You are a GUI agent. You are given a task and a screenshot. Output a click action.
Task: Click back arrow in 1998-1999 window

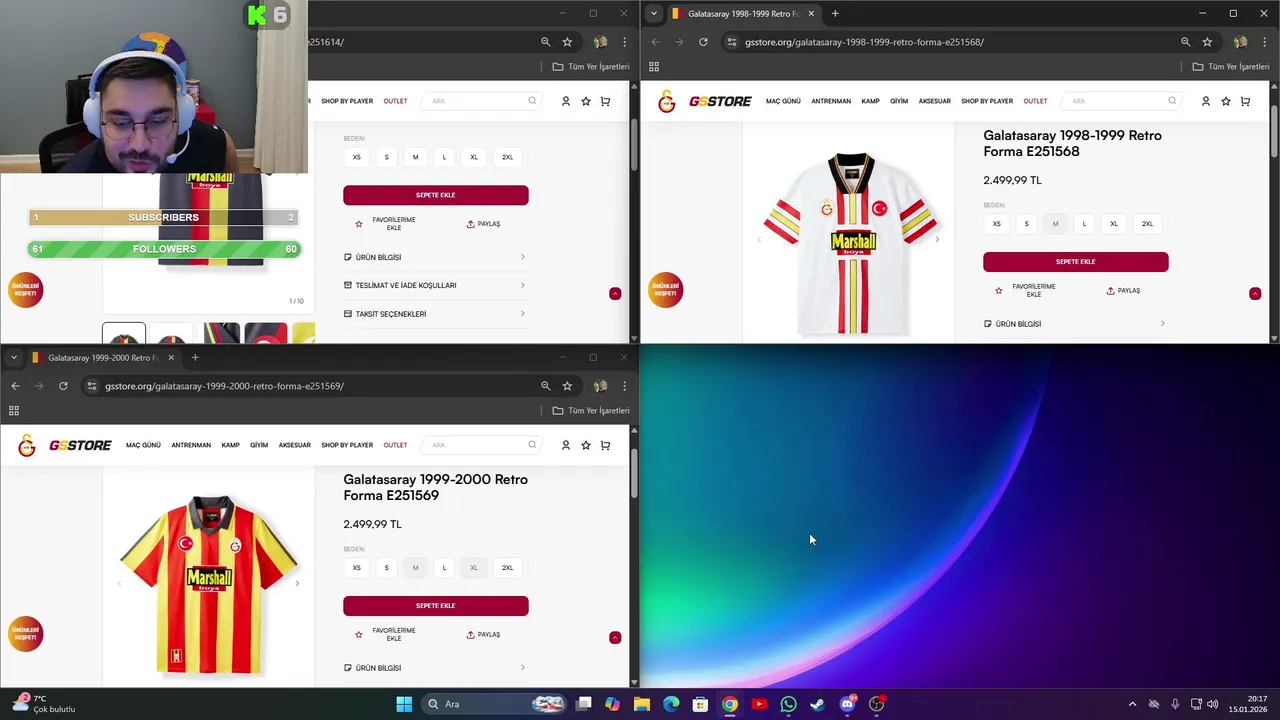point(655,42)
